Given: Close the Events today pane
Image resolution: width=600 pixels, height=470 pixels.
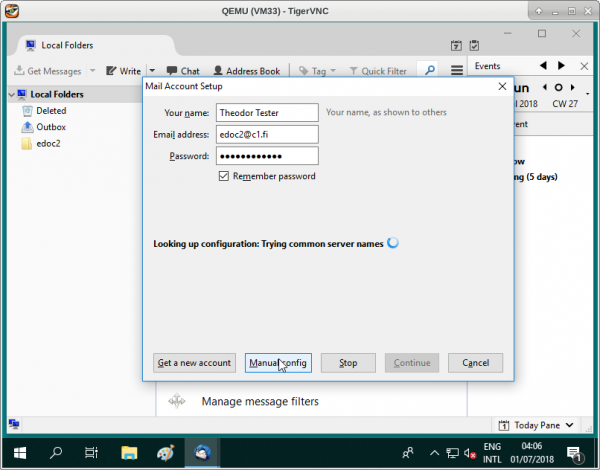Looking at the screenshot, I should 584,66.
